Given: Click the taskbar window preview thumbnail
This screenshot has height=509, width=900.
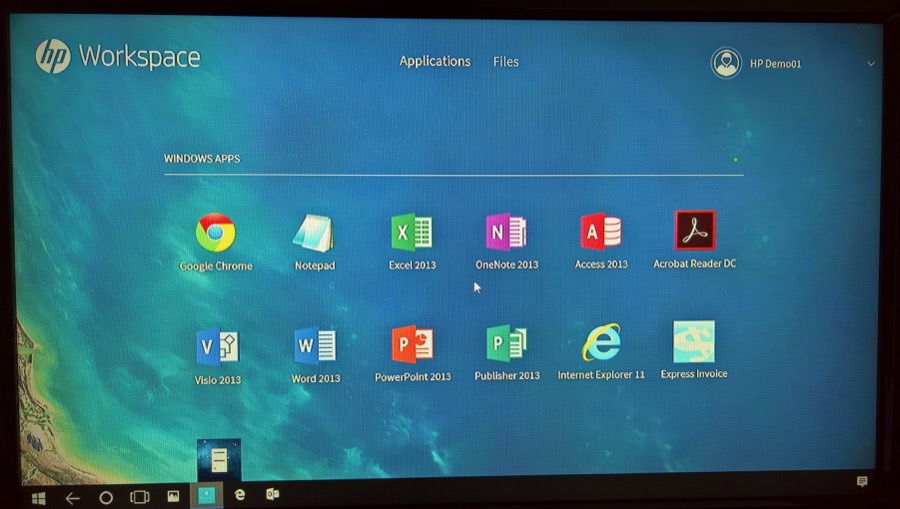Looking at the screenshot, I should tap(219, 460).
